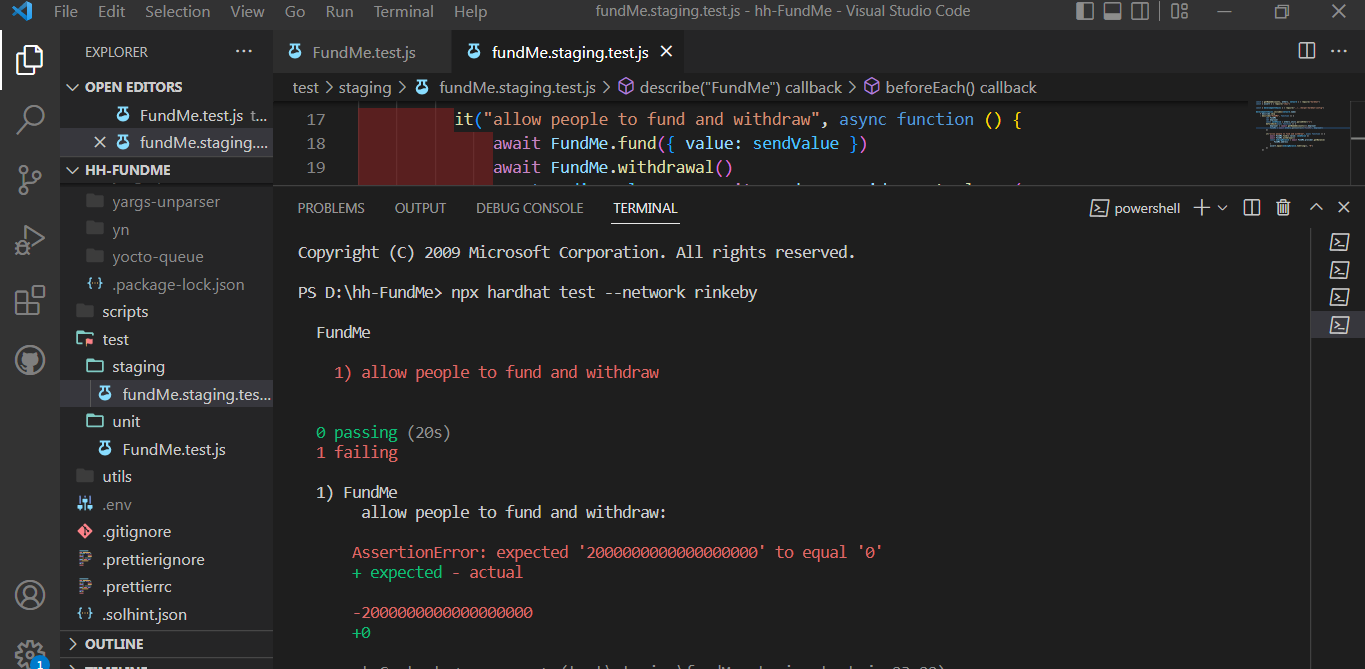The image size is (1365, 669).
Task: Open editor more actions ellipsis
Action: pos(1340,51)
